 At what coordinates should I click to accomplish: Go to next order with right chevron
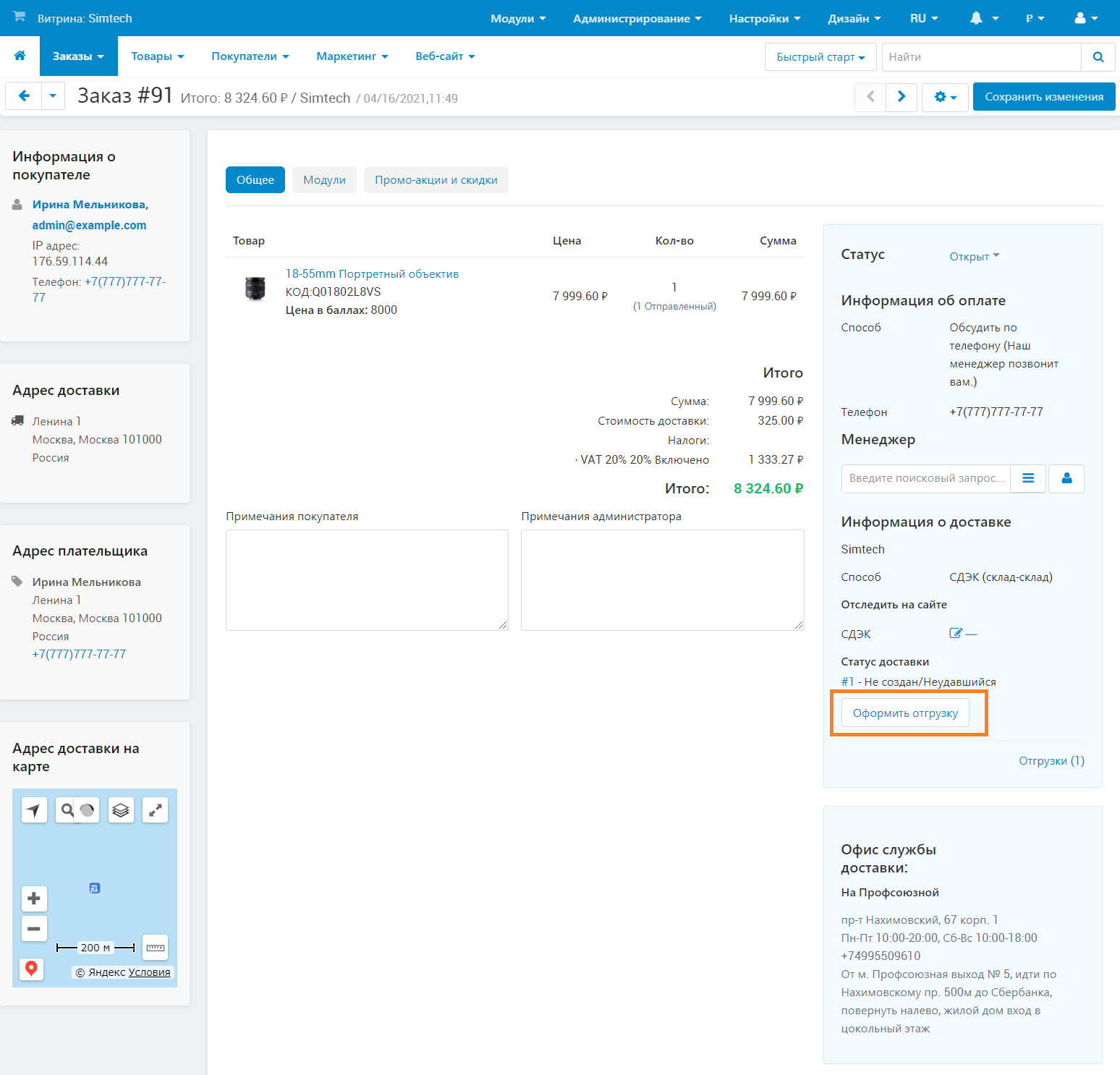901,97
